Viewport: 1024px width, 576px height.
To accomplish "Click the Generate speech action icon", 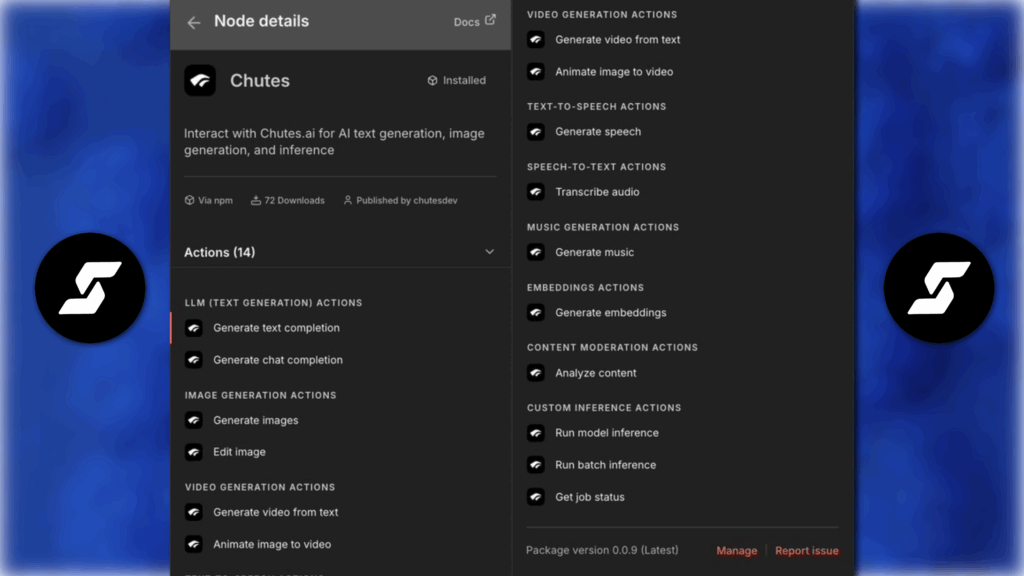I will point(536,132).
